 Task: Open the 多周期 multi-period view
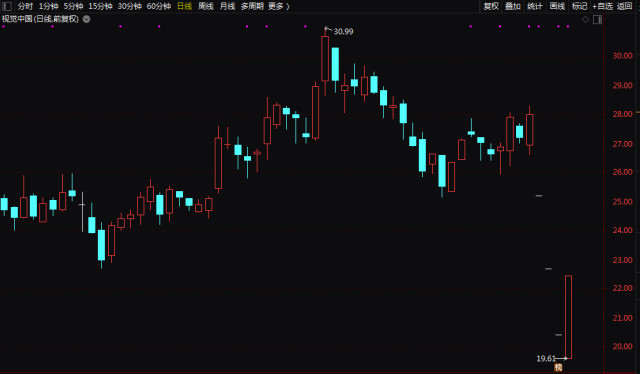pyautogui.click(x=252, y=6)
